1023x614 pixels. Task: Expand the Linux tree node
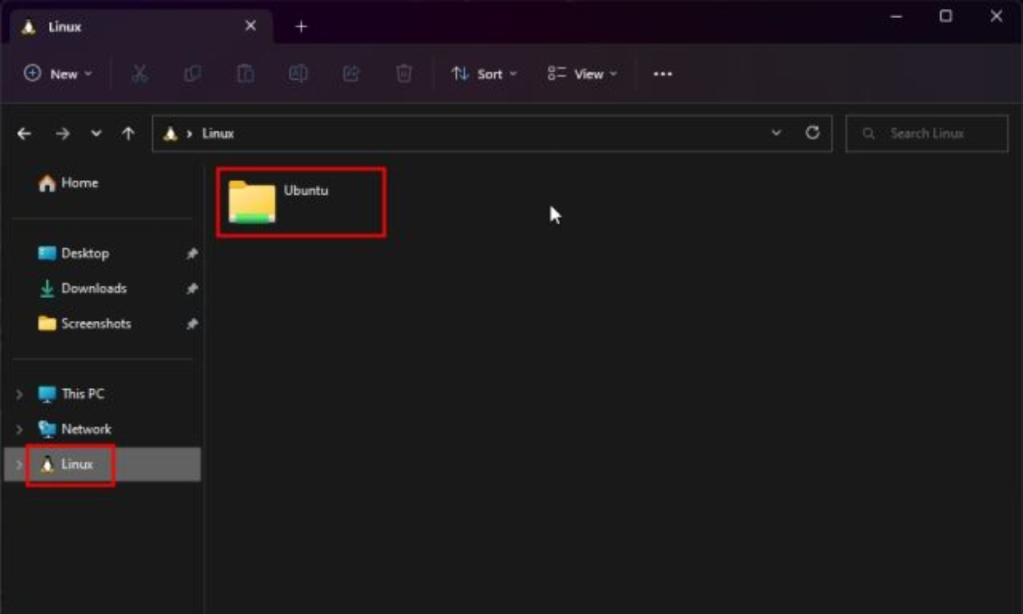click(x=19, y=465)
